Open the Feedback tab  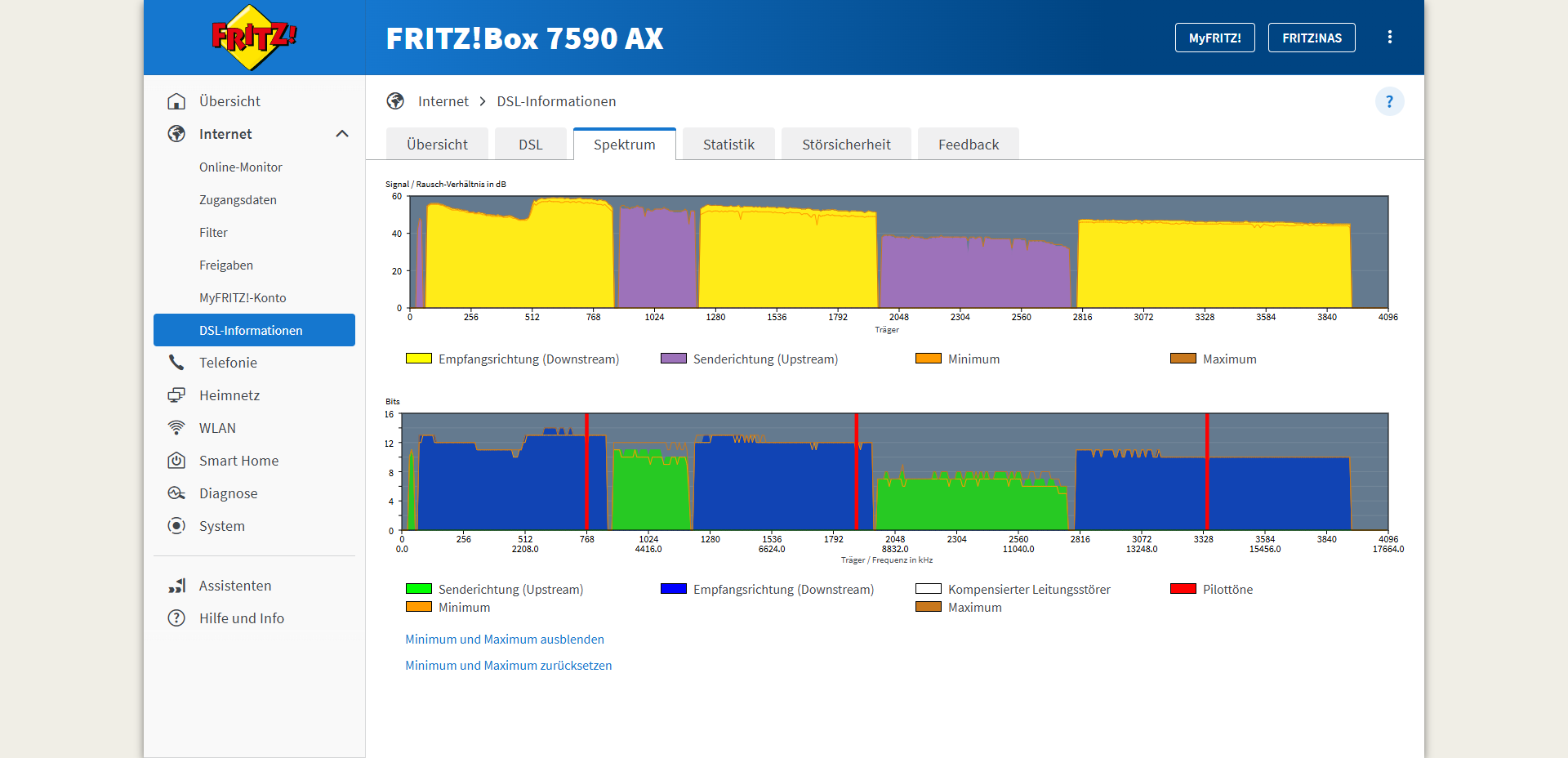pos(969,145)
